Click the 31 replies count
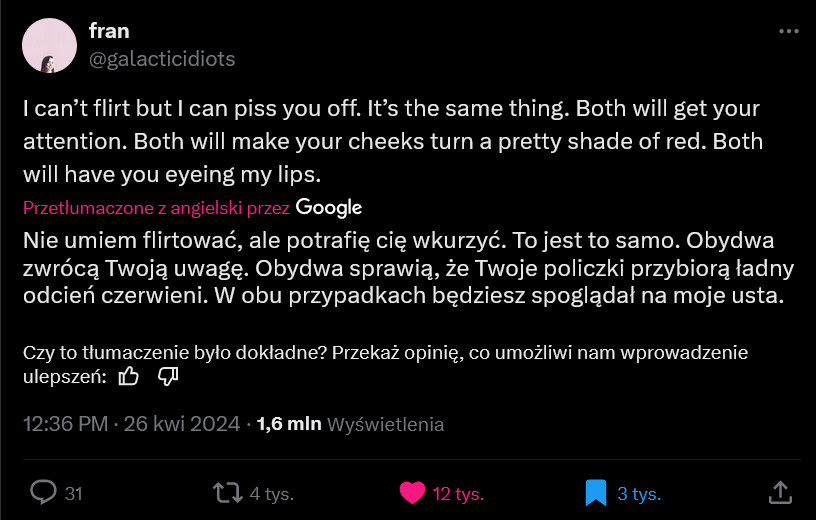The width and height of the screenshot is (816, 520). click(73, 493)
